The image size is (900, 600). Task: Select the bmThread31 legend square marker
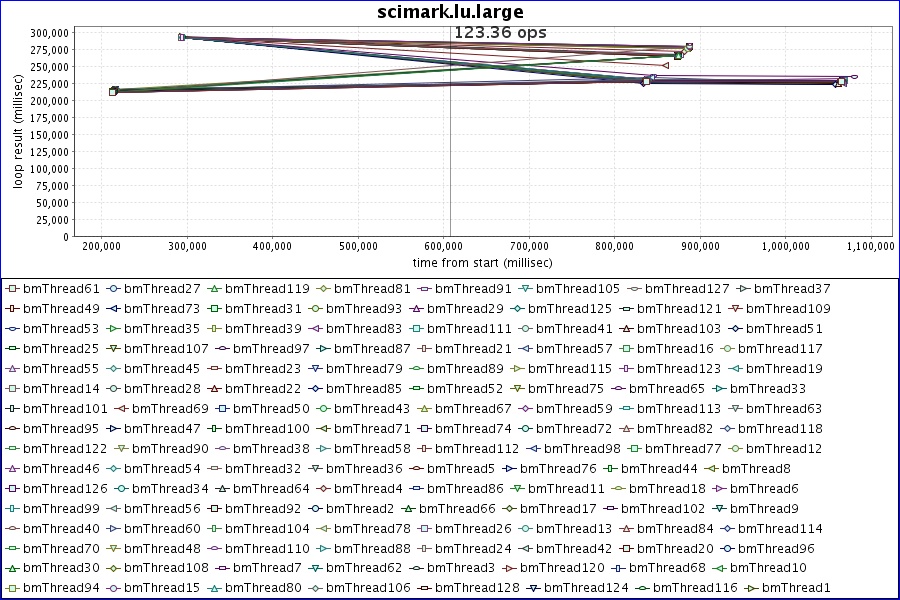coord(214,308)
